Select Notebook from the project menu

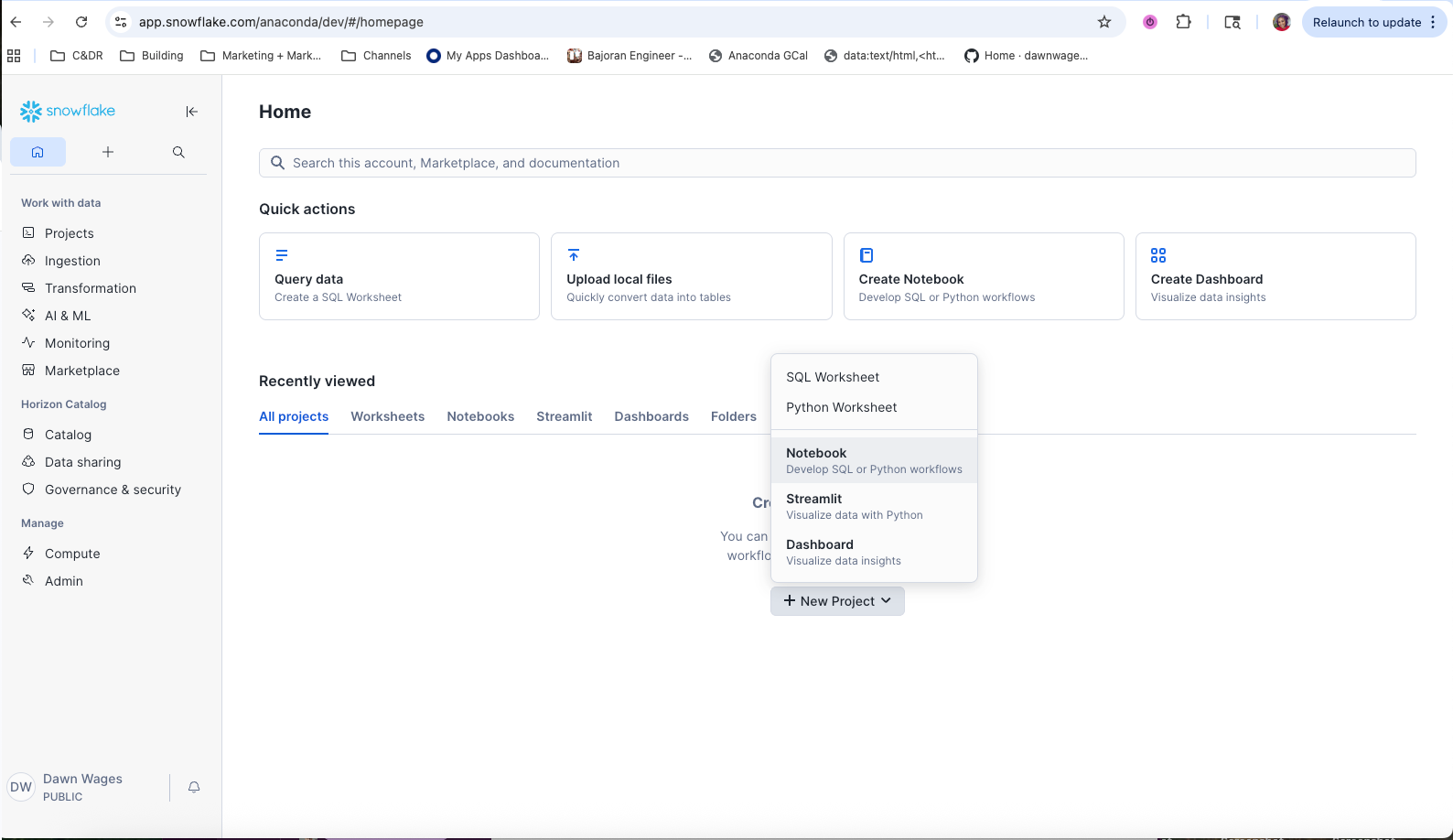(x=874, y=460)
